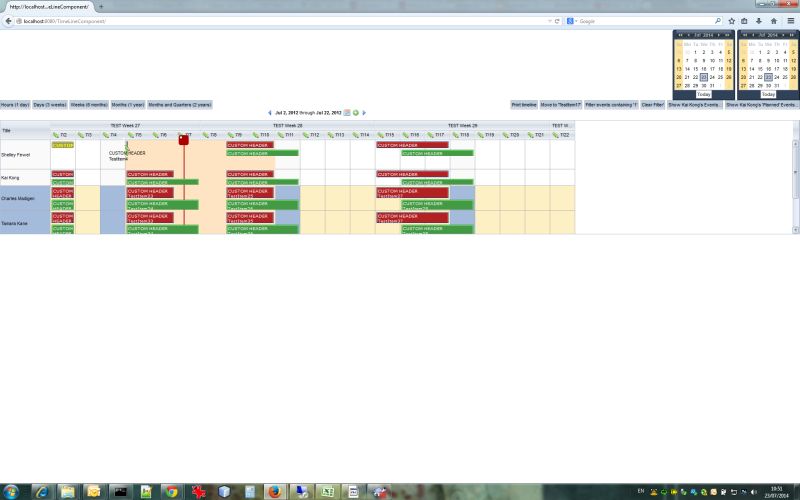This screenshot has width=800, height=500.
Task: Open Google Chrome from the taskbar
Action: click(171, 491)
